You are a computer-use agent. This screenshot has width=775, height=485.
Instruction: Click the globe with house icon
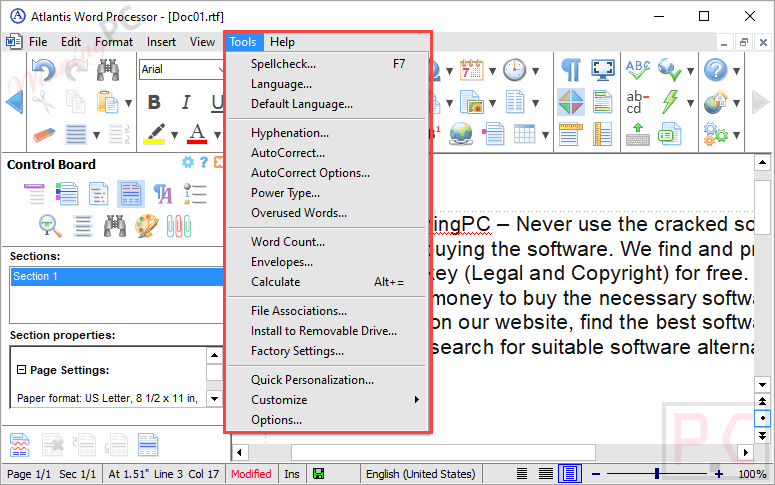(716, 102)
